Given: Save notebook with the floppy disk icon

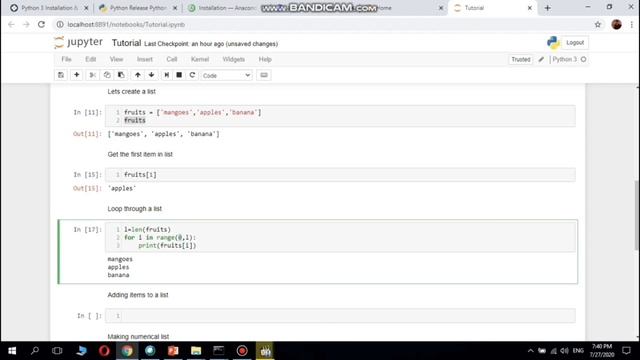Looking at the screenshot, I should tap(61, 75).
